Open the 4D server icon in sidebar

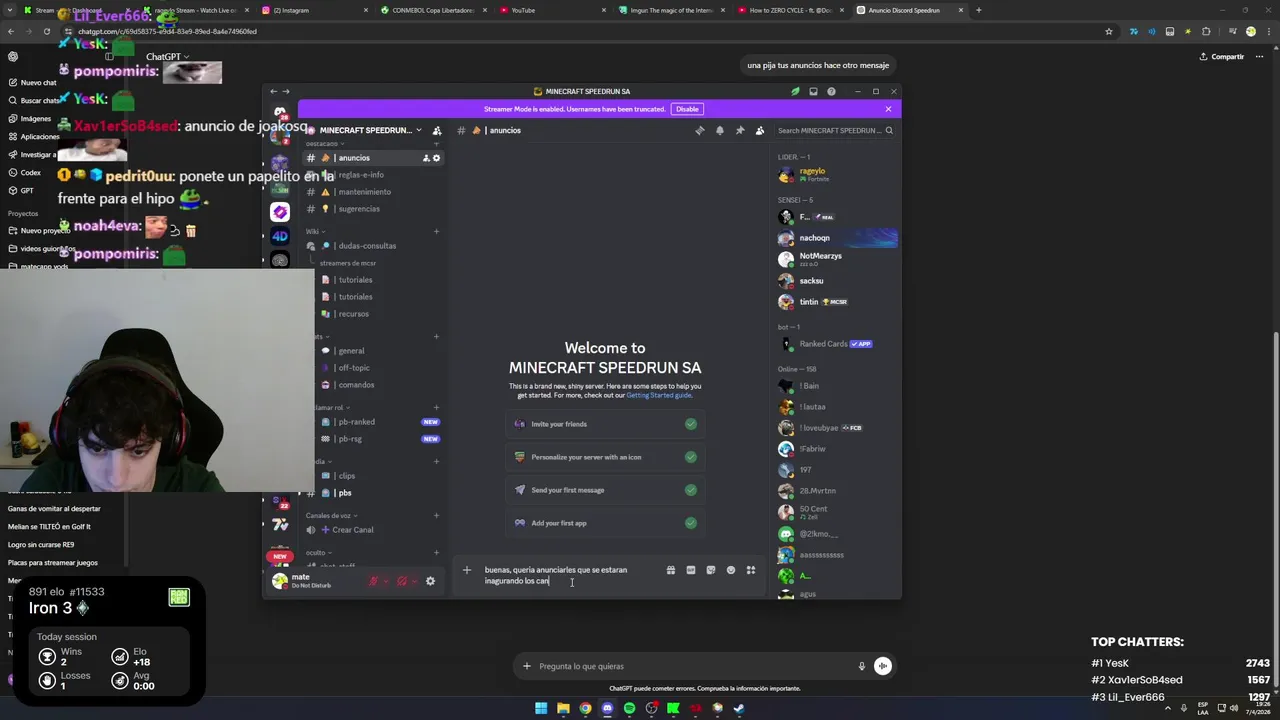pyautogui.click(x=280, y=236)
